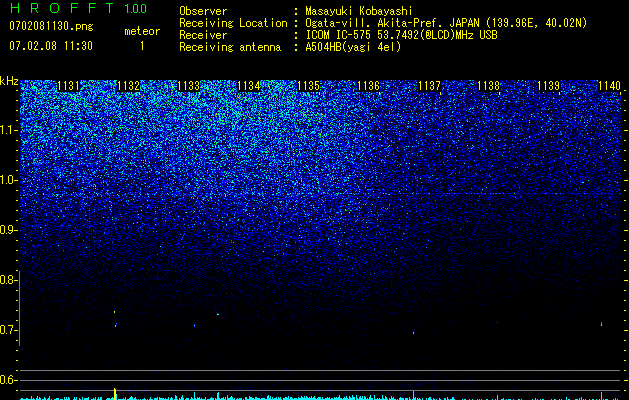Click the 1134 time marker

click(x=248, y=86)
